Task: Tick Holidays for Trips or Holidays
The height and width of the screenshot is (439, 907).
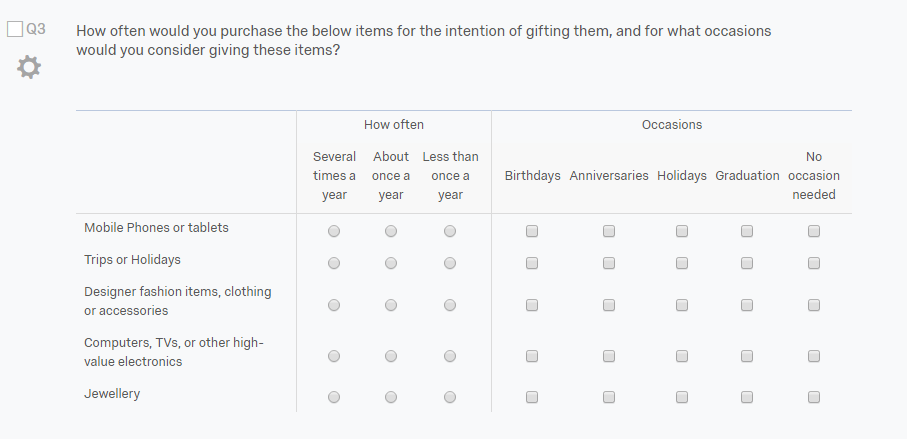Action: [x=682, y=263]
